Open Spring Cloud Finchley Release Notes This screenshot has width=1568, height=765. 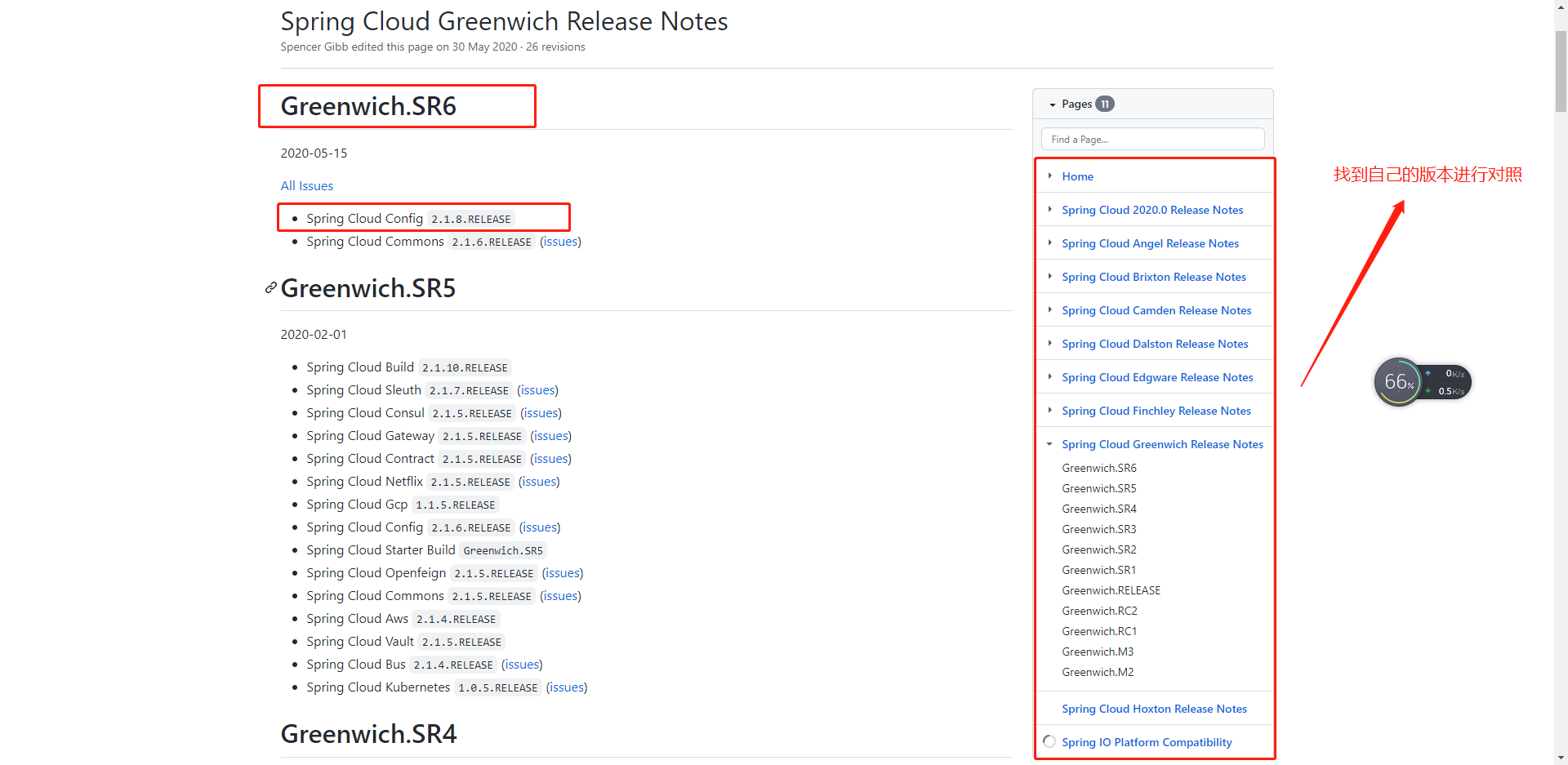click(x=1156, y=411)
